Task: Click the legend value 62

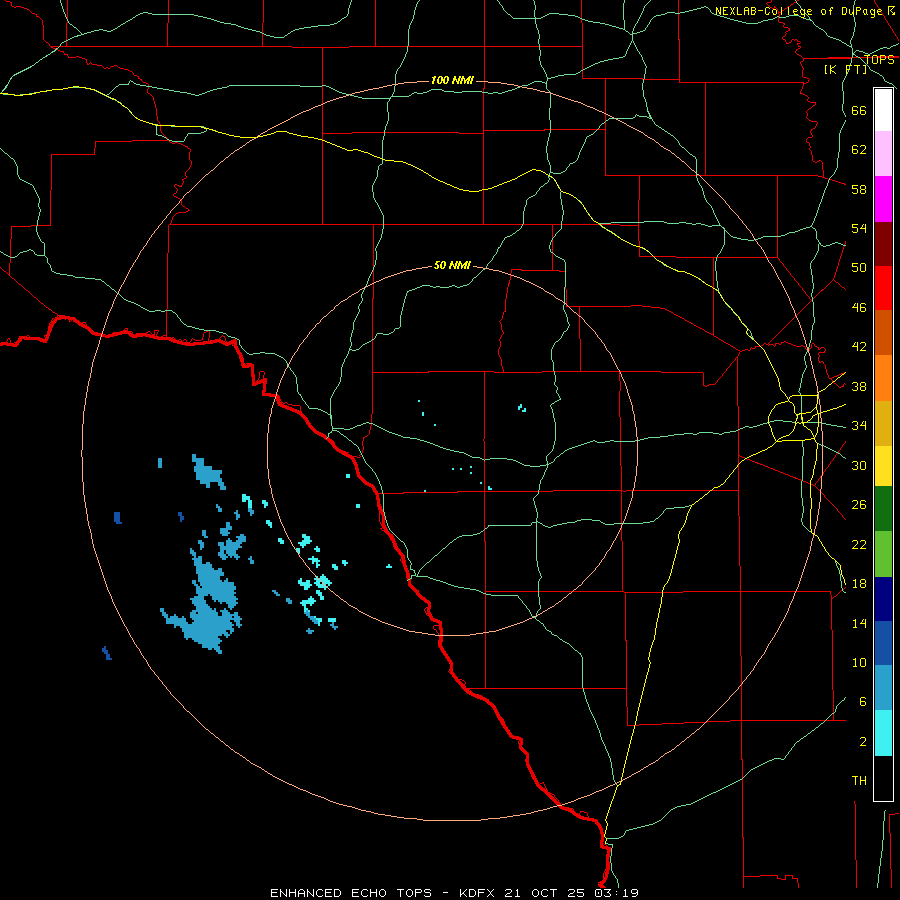Action: 859,150
